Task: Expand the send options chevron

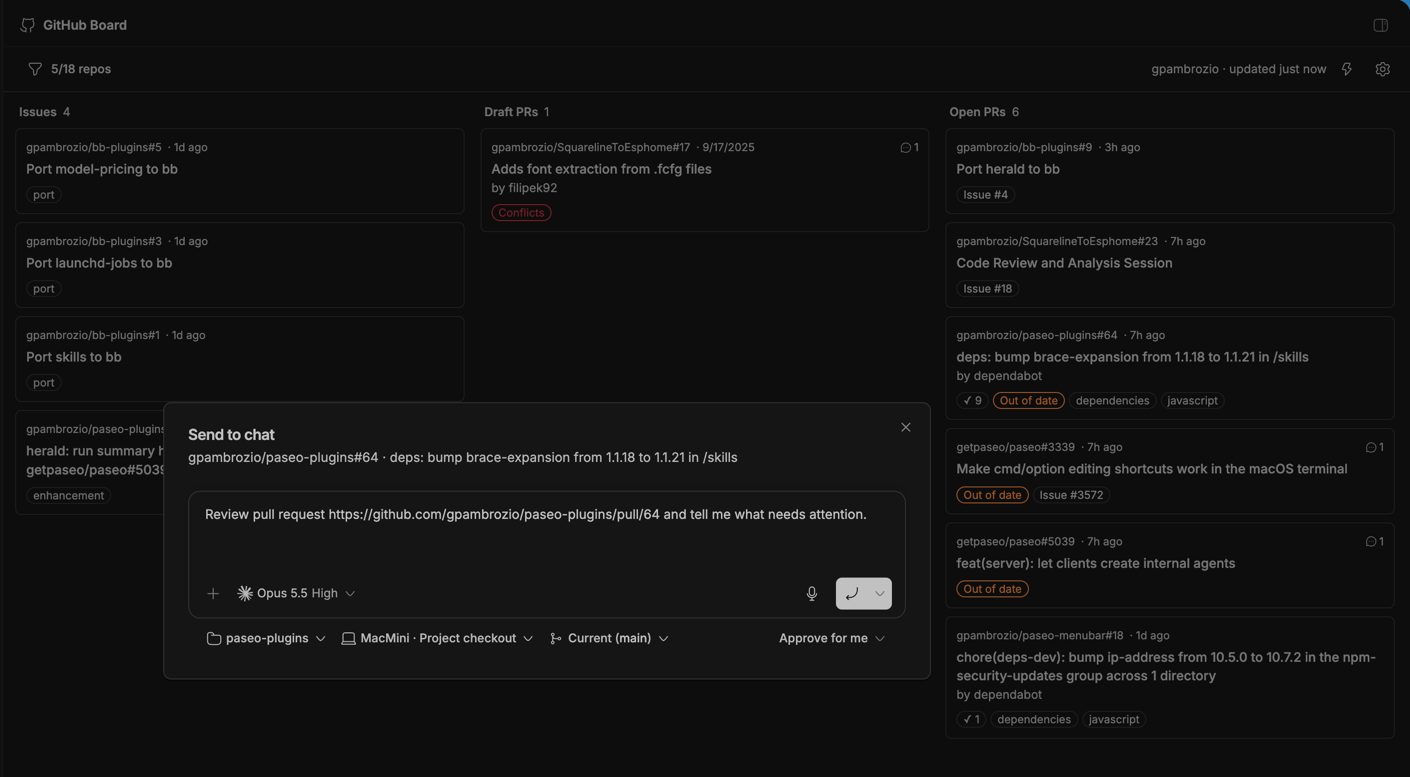Action: pos(880,594)
